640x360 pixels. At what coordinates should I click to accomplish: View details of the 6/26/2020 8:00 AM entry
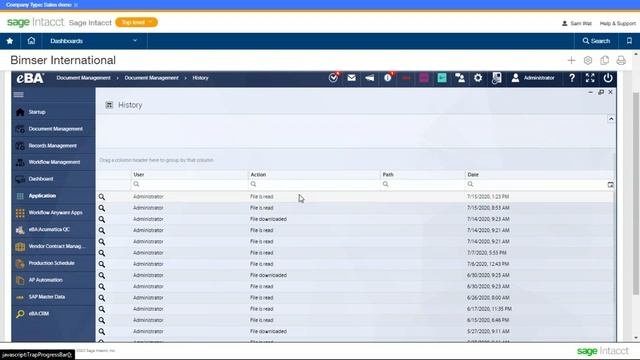[x=102, y=298]
